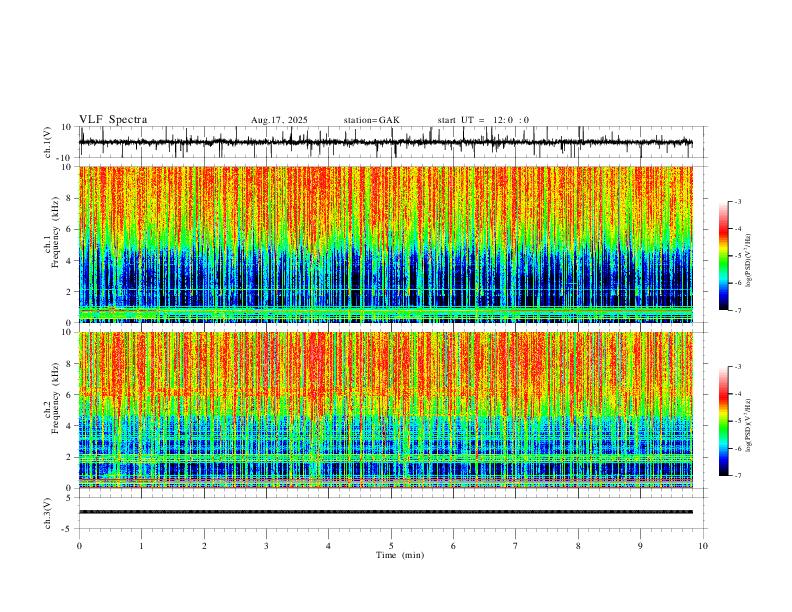Click the ch.2 Frequency (kHz) axis label
This screenshot has height=612, width=792.
click(x=52, y=398)
